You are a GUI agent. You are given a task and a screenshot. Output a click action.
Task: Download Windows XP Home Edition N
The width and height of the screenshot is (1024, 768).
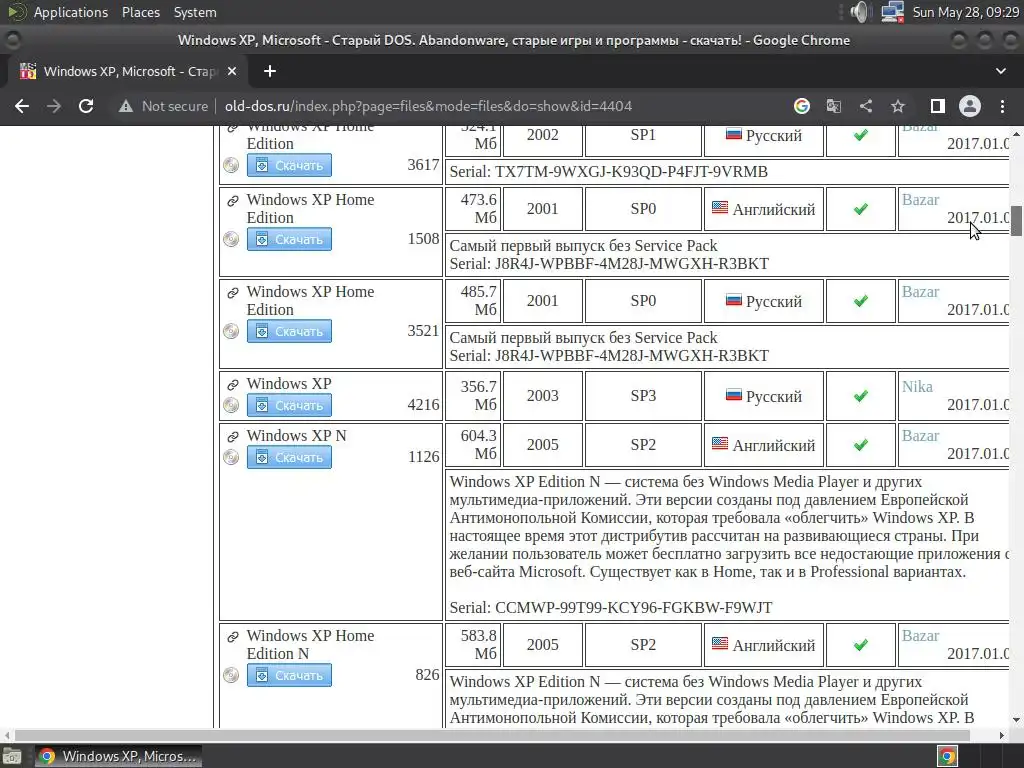point(289,675)
